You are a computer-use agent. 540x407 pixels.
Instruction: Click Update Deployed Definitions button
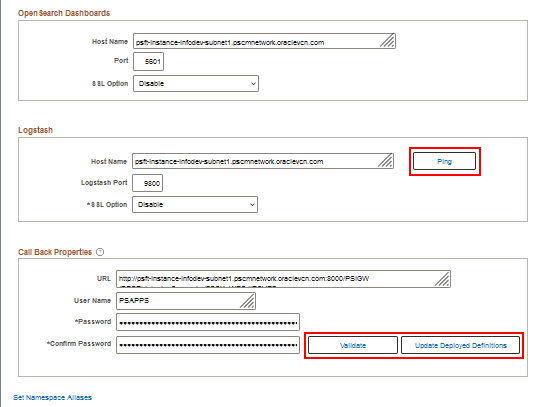tap(460, 345)
